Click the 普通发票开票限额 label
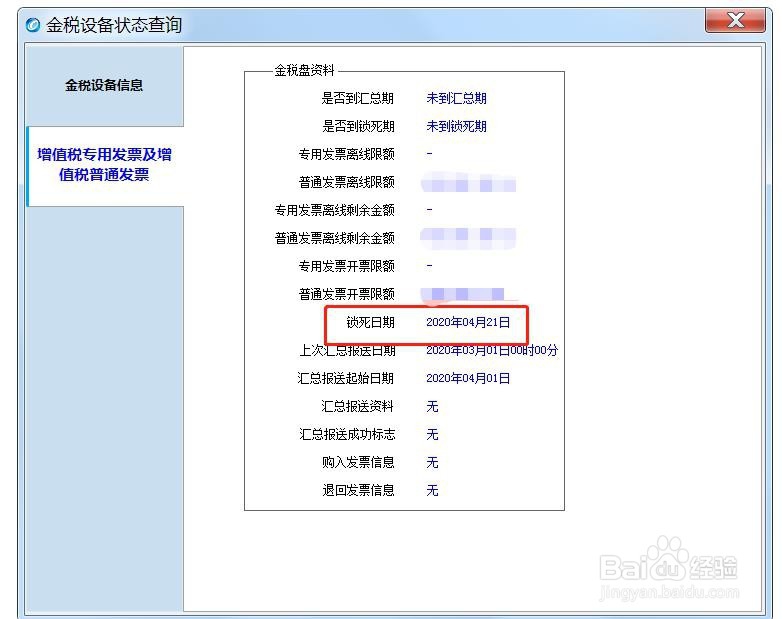The width and height of the screenshot is (782, 619). (x=346, y=294)
